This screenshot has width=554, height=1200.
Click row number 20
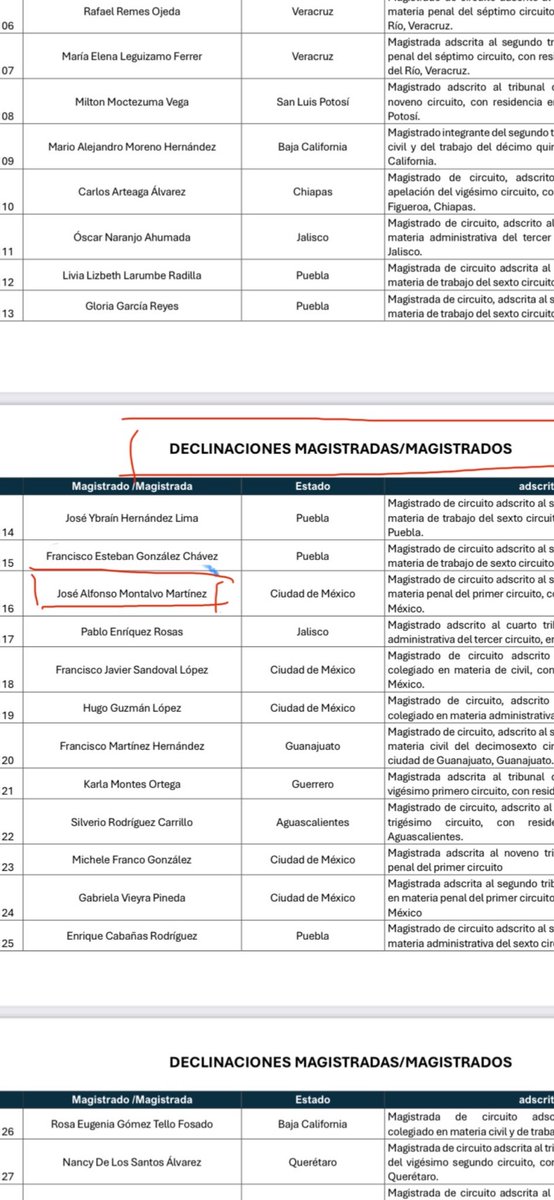[x=8, y=760]
